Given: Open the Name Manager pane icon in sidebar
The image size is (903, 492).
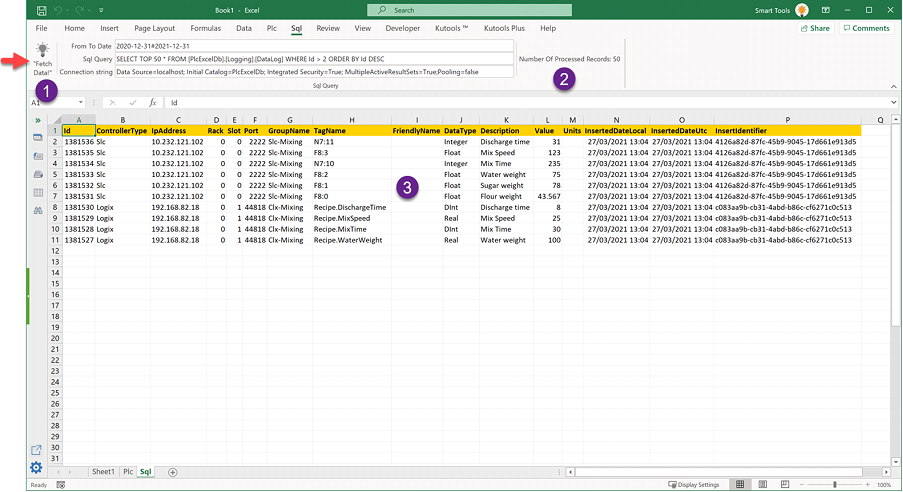Looking at the screenshot, I should pyautogui.click(x=38, y=174).
